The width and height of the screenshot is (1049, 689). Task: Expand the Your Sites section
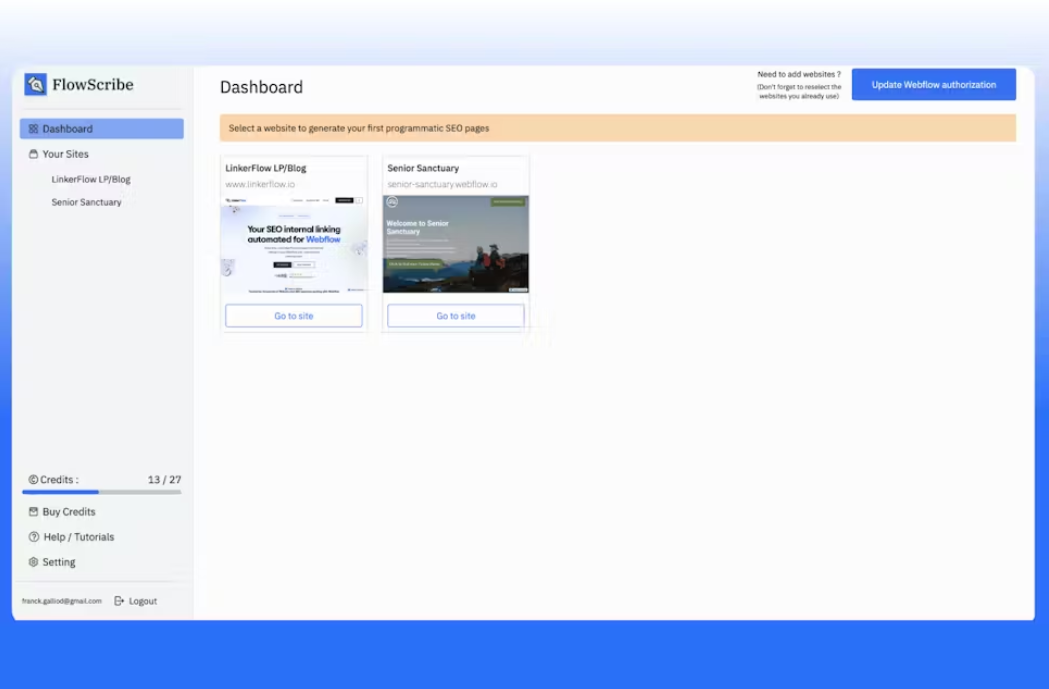point(102,154)
